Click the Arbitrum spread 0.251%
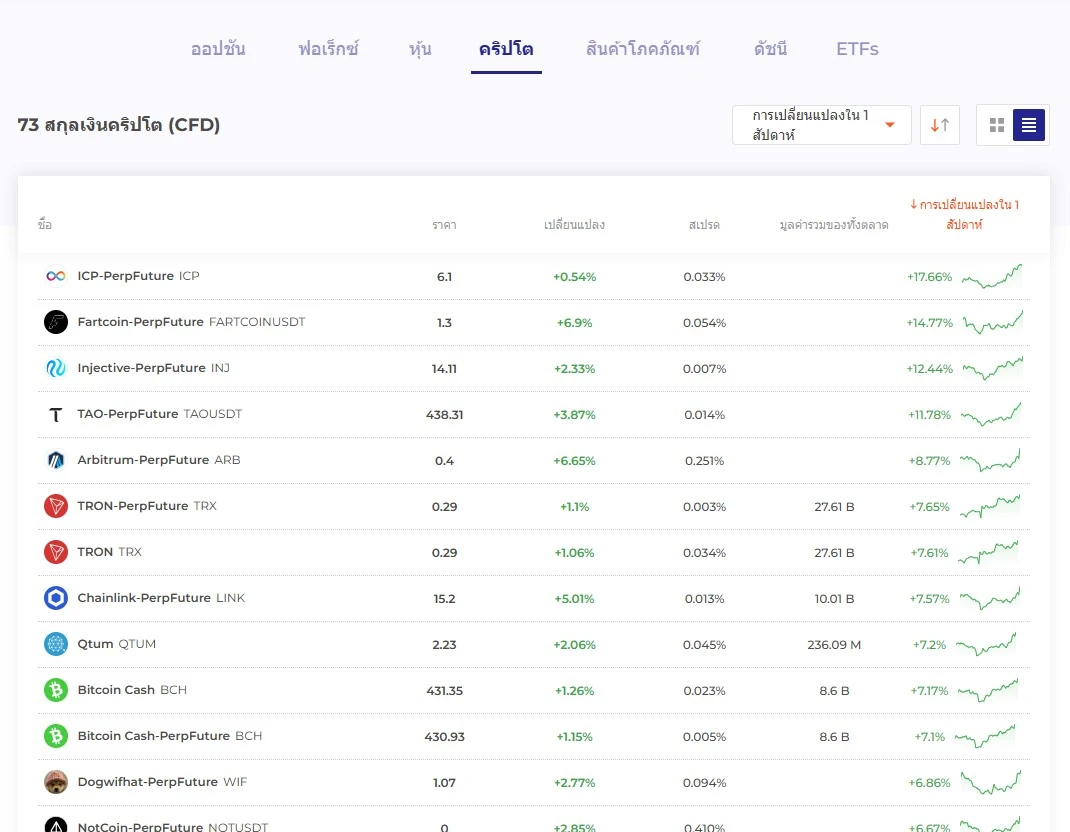This screenshot has width=1070, height=832. pyautogui.click(x=704, y=461)
